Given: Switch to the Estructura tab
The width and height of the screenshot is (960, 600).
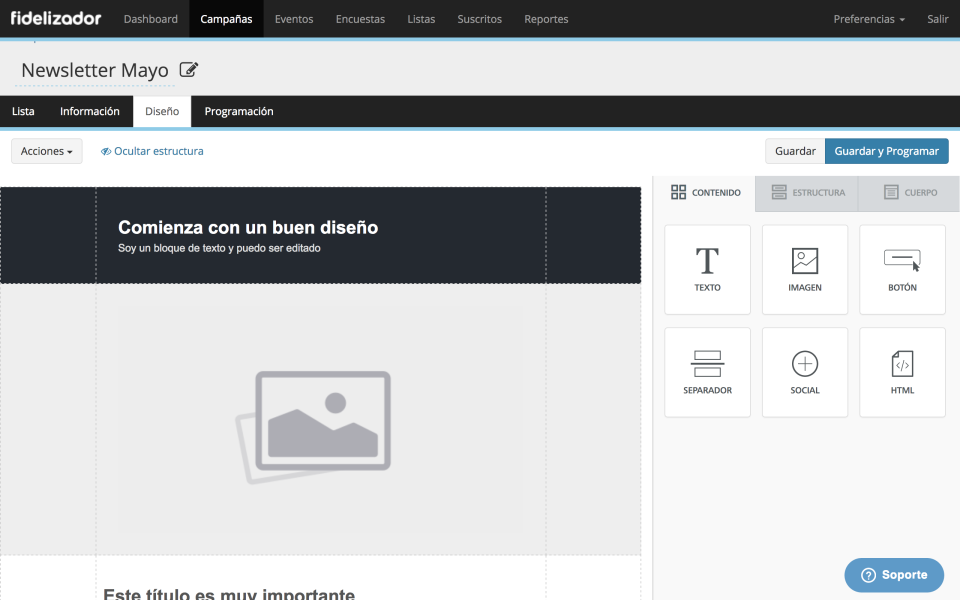Looking at the screenshot, I should click(x=808, y=192).
